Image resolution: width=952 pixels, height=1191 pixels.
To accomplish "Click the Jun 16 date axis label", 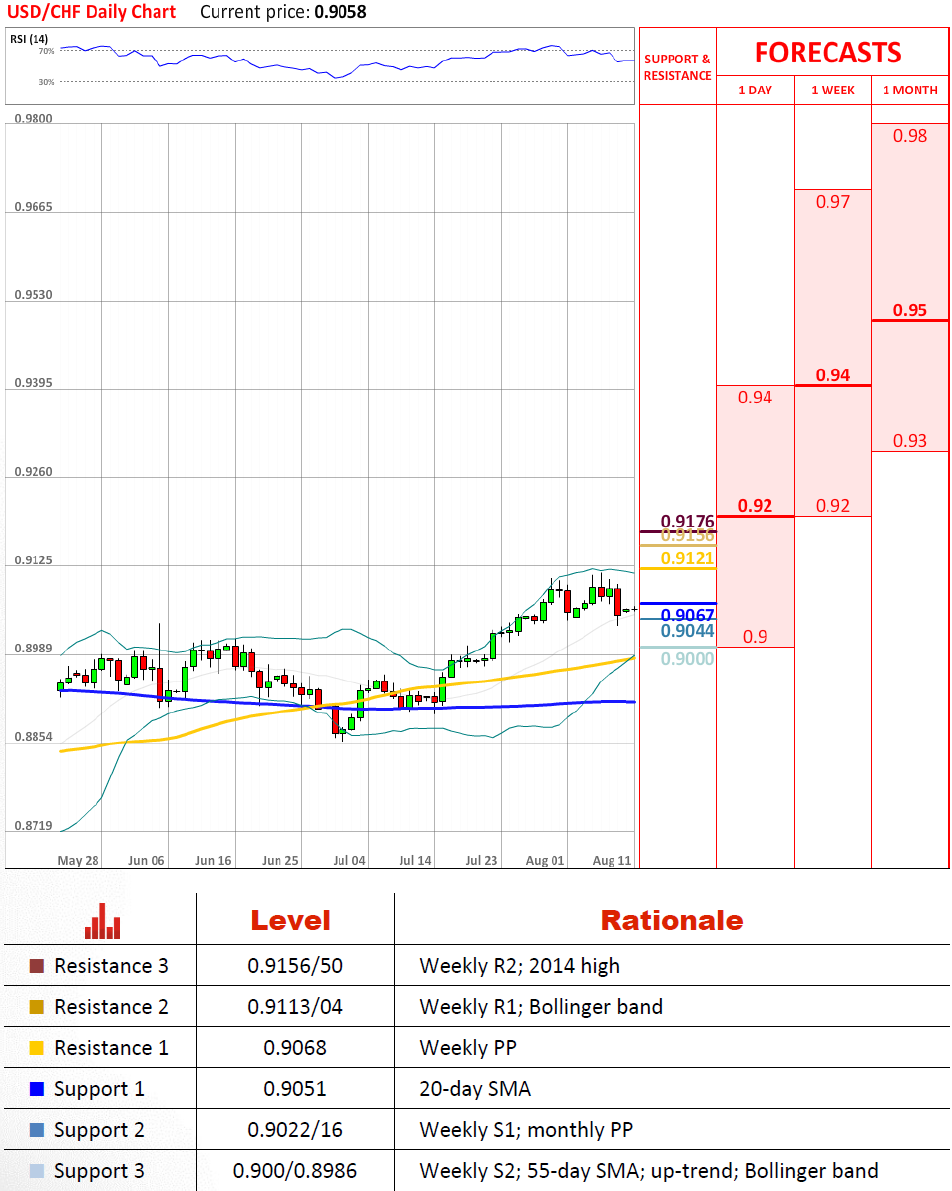I will [x=213, y=861].
